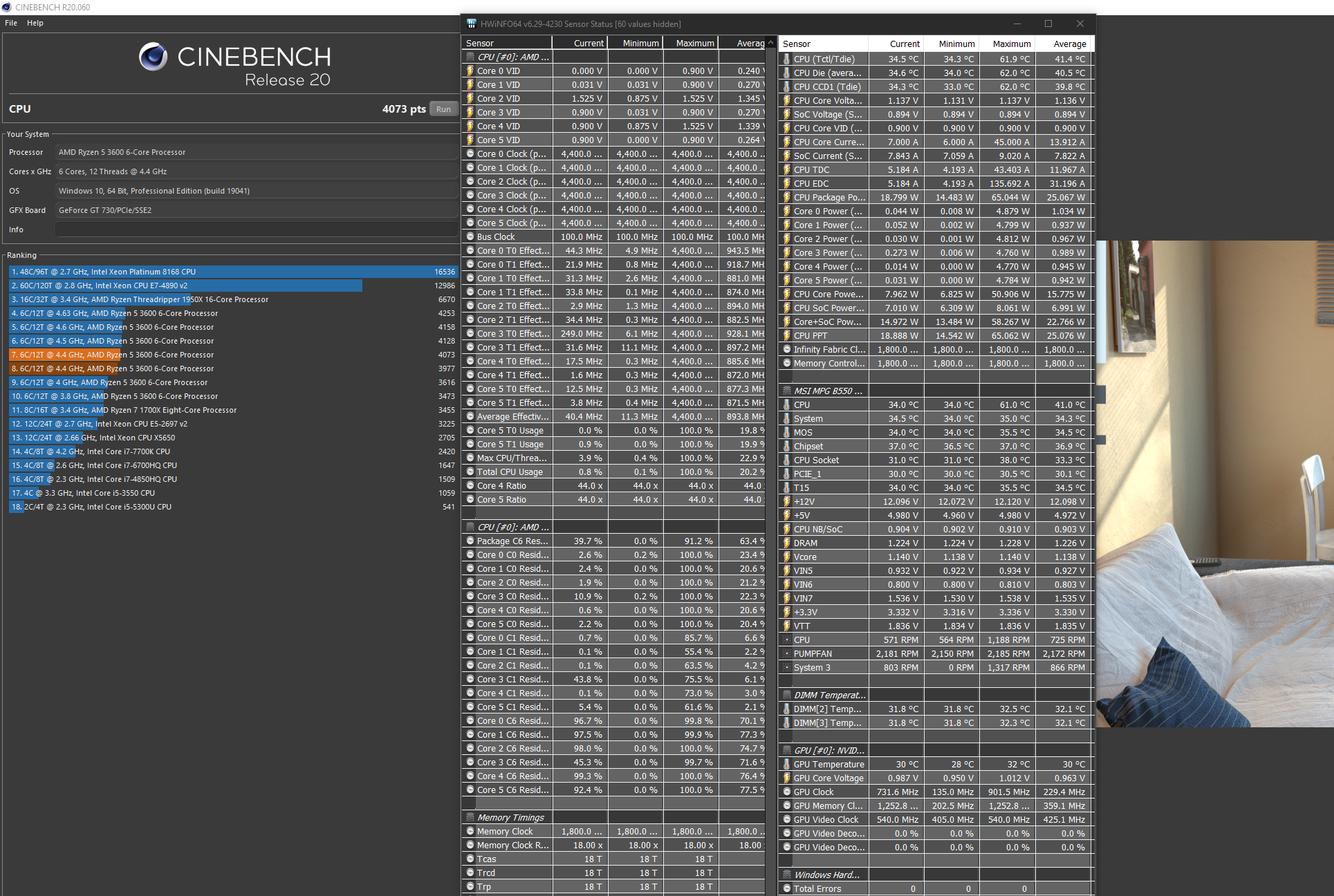Open the File menu in Cinebench
Screen dimensions: 1334x896
(x=10, y=23)
